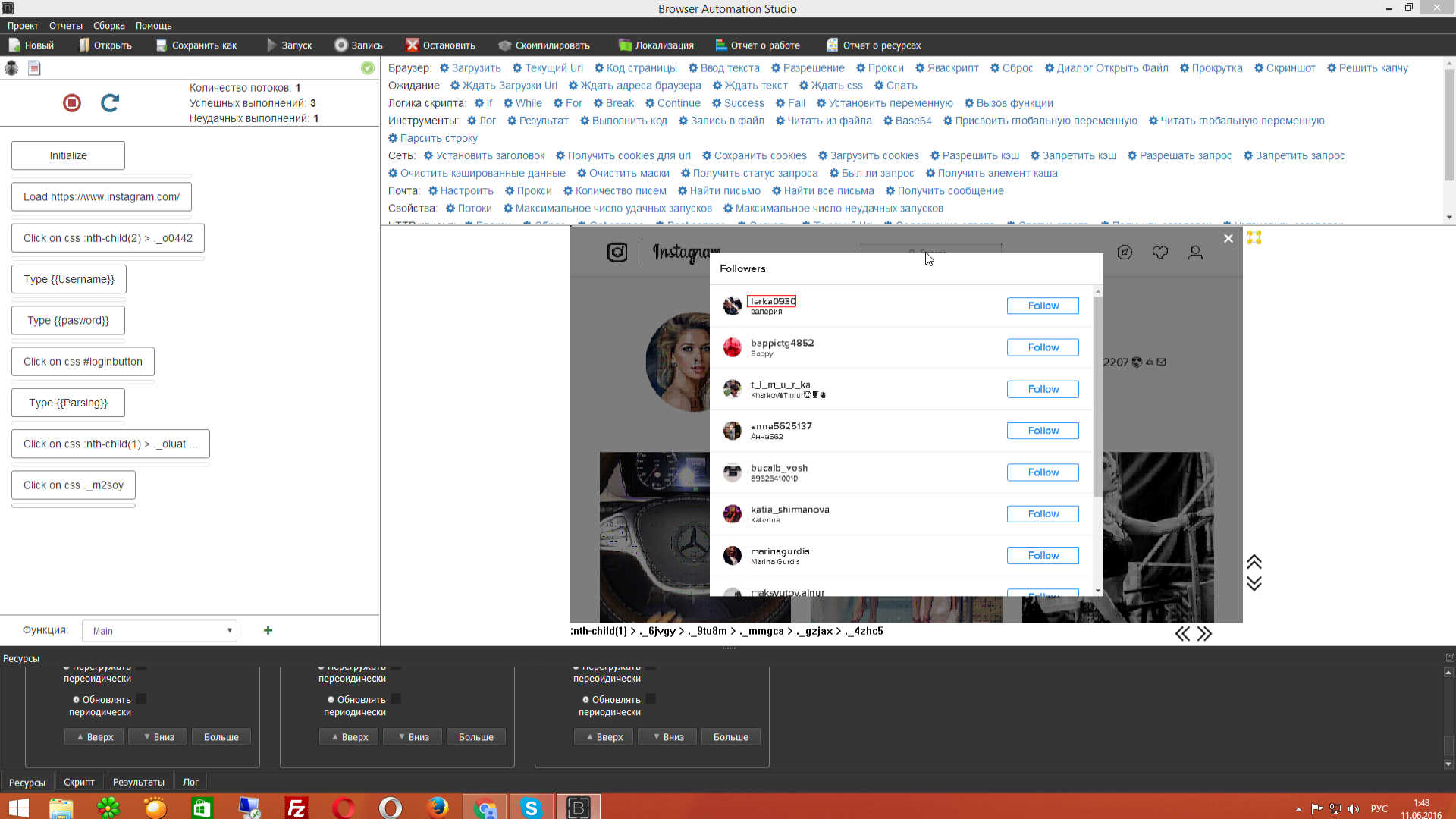Toggle left panel Обновлять периодически checkbox
The width and height of the screenshot is (1456, 819).
(141, 699)
